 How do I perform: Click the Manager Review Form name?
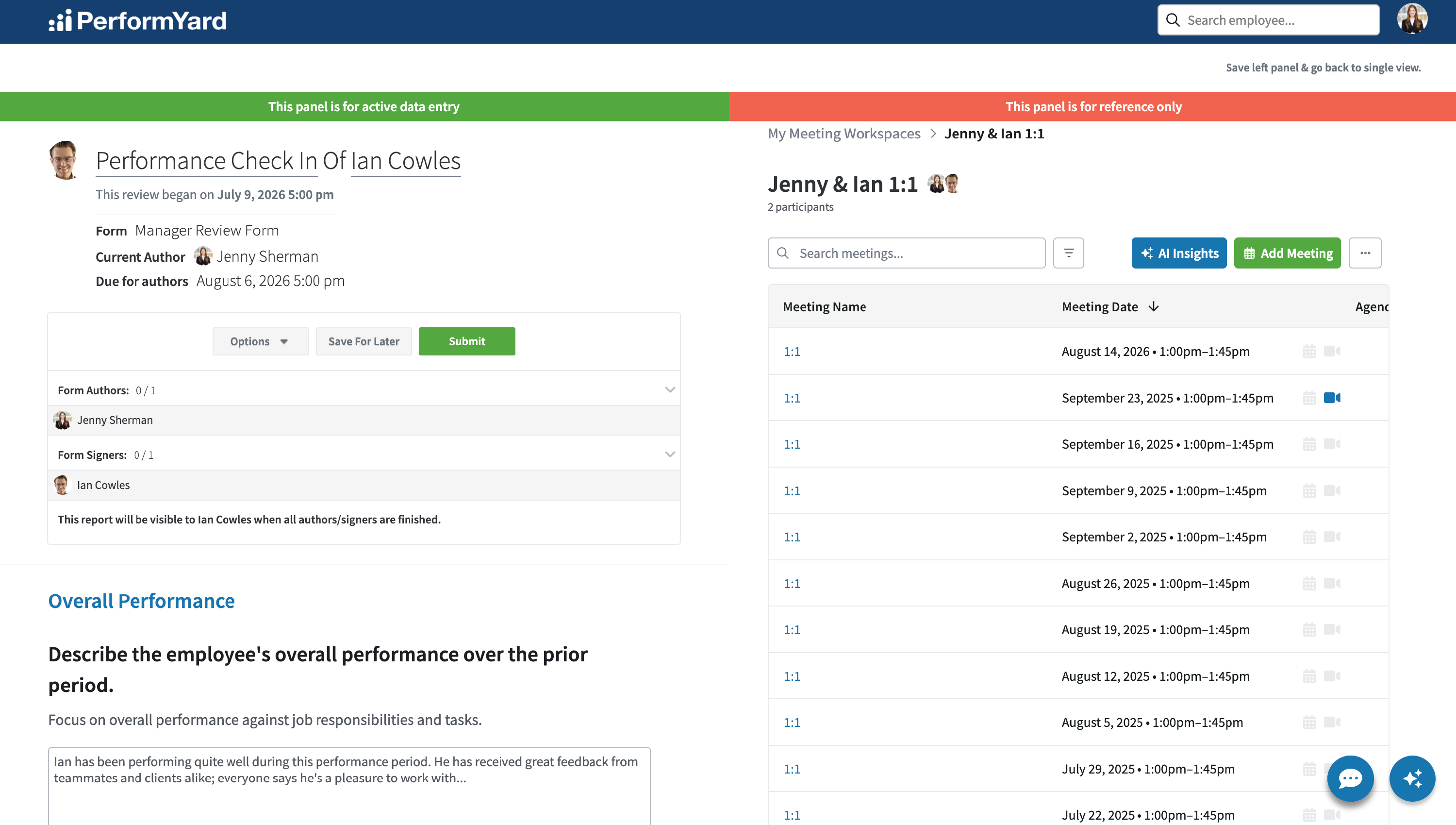coord(207,231)
